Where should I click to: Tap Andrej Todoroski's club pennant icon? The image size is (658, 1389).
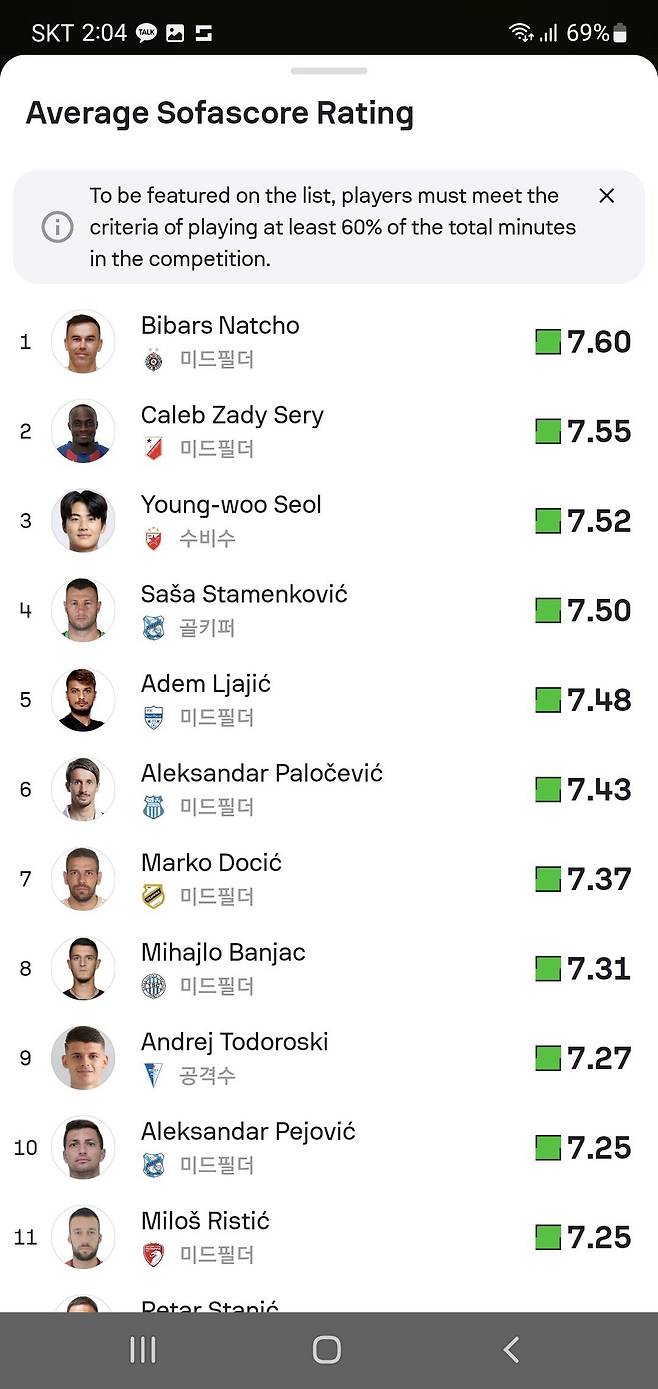pos(153,1076)
